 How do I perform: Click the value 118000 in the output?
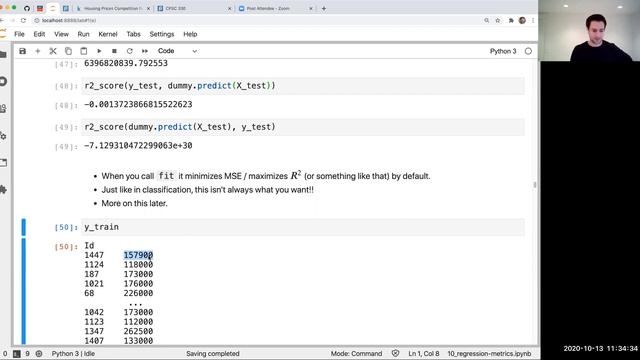138,264
